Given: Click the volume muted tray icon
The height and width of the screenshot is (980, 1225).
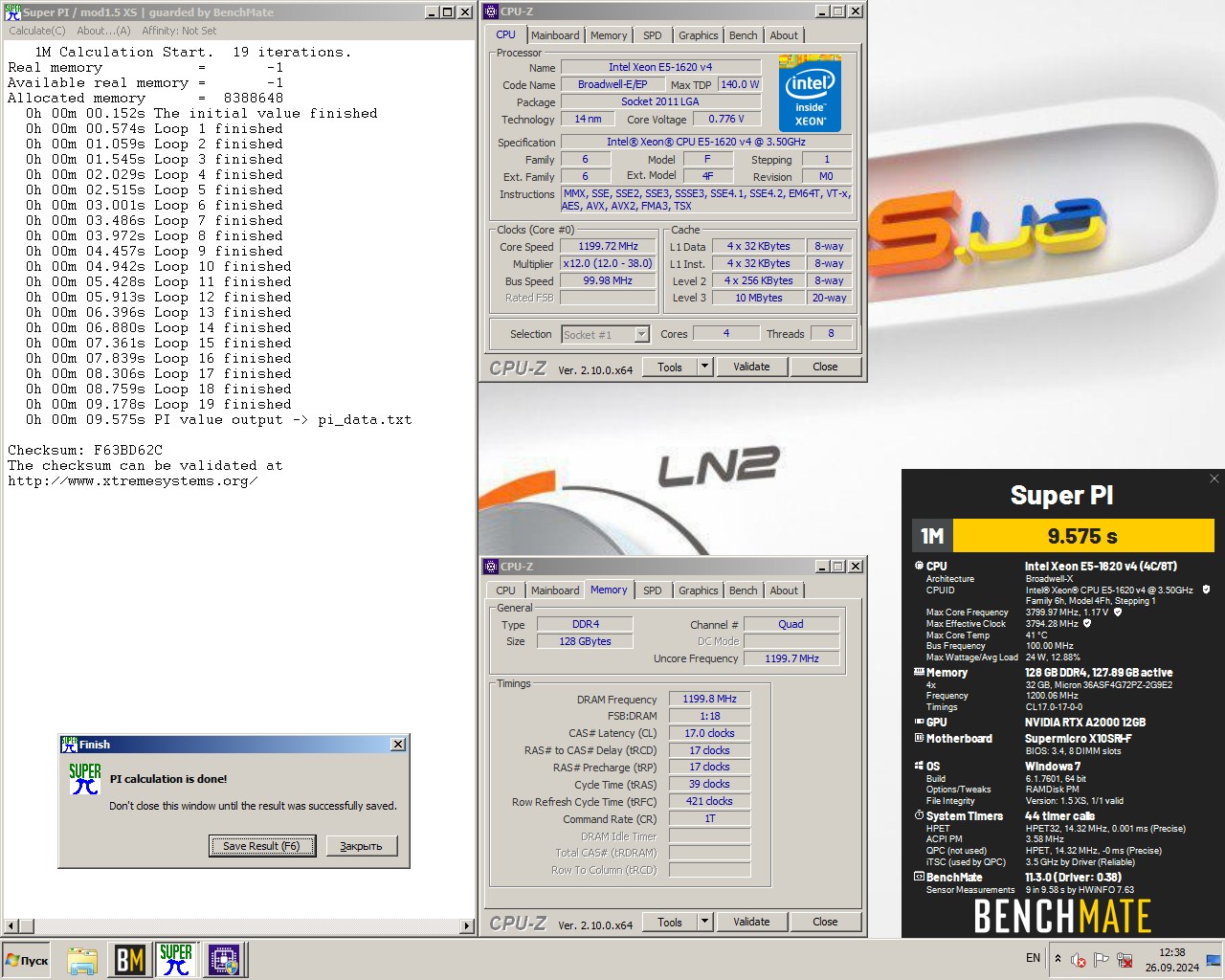Looking at the screenshot, I should [x=1079, y=960].
